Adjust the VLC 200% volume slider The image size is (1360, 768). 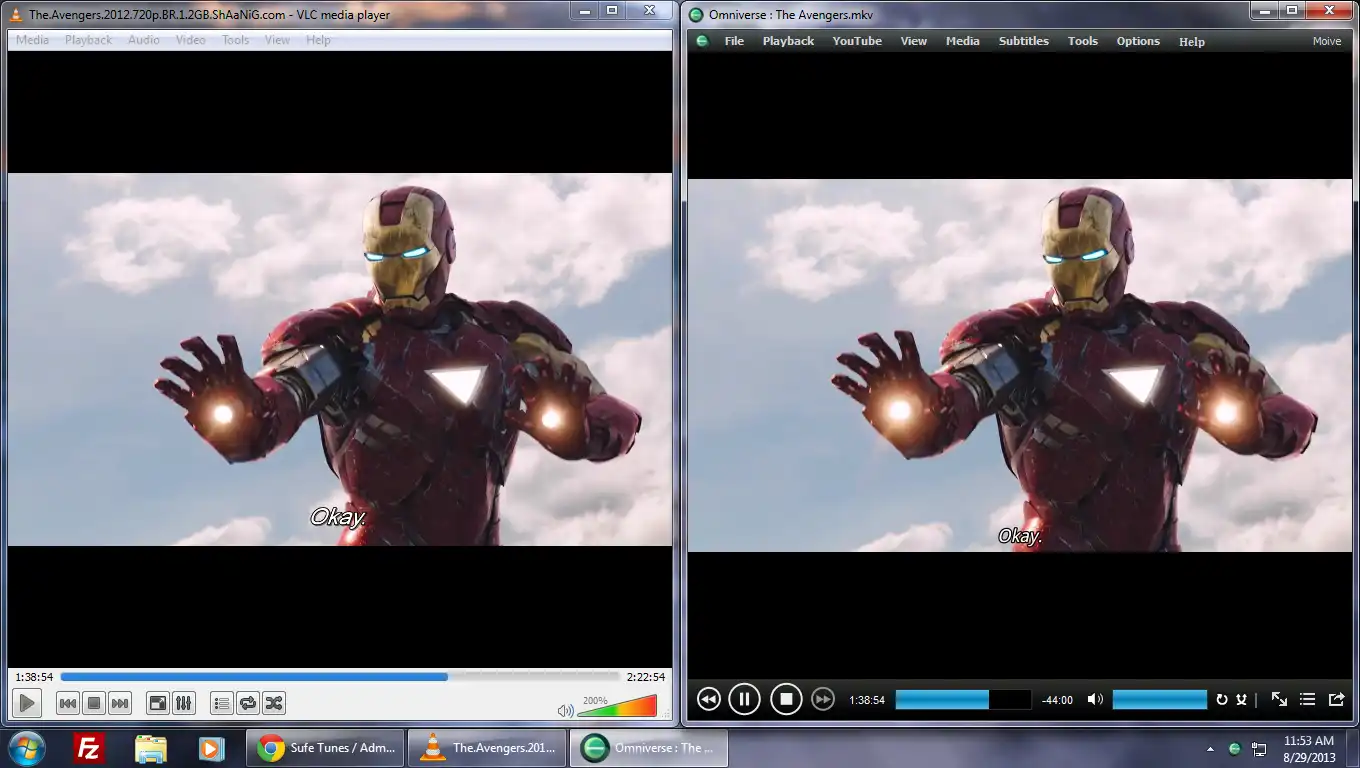pos(617,707)
